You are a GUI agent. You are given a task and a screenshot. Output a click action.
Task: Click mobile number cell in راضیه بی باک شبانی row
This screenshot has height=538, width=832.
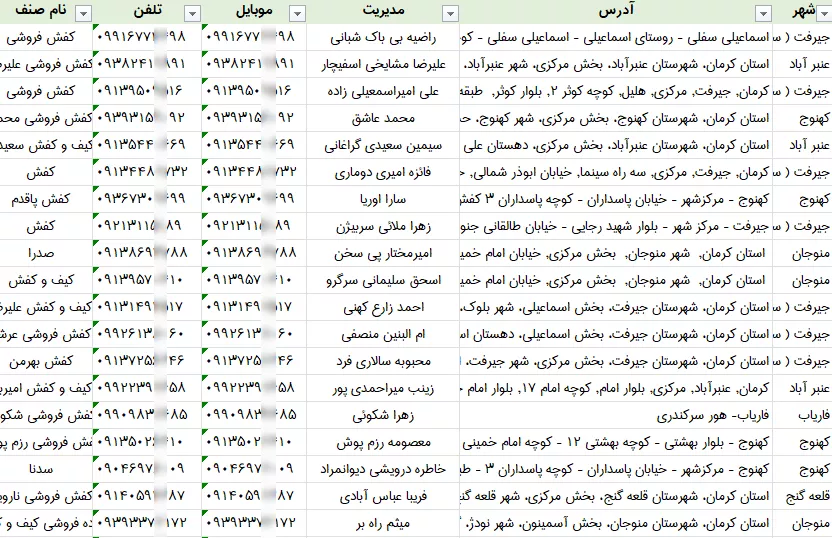click(254, 37)
